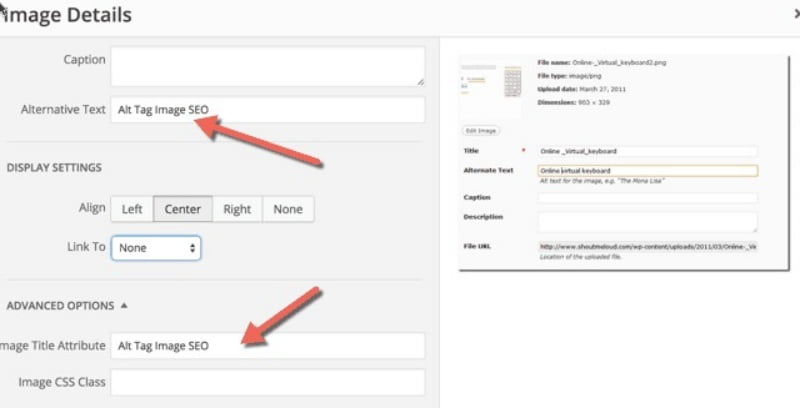Click the Description text box

pyautogui.click(x=647, y=221)
